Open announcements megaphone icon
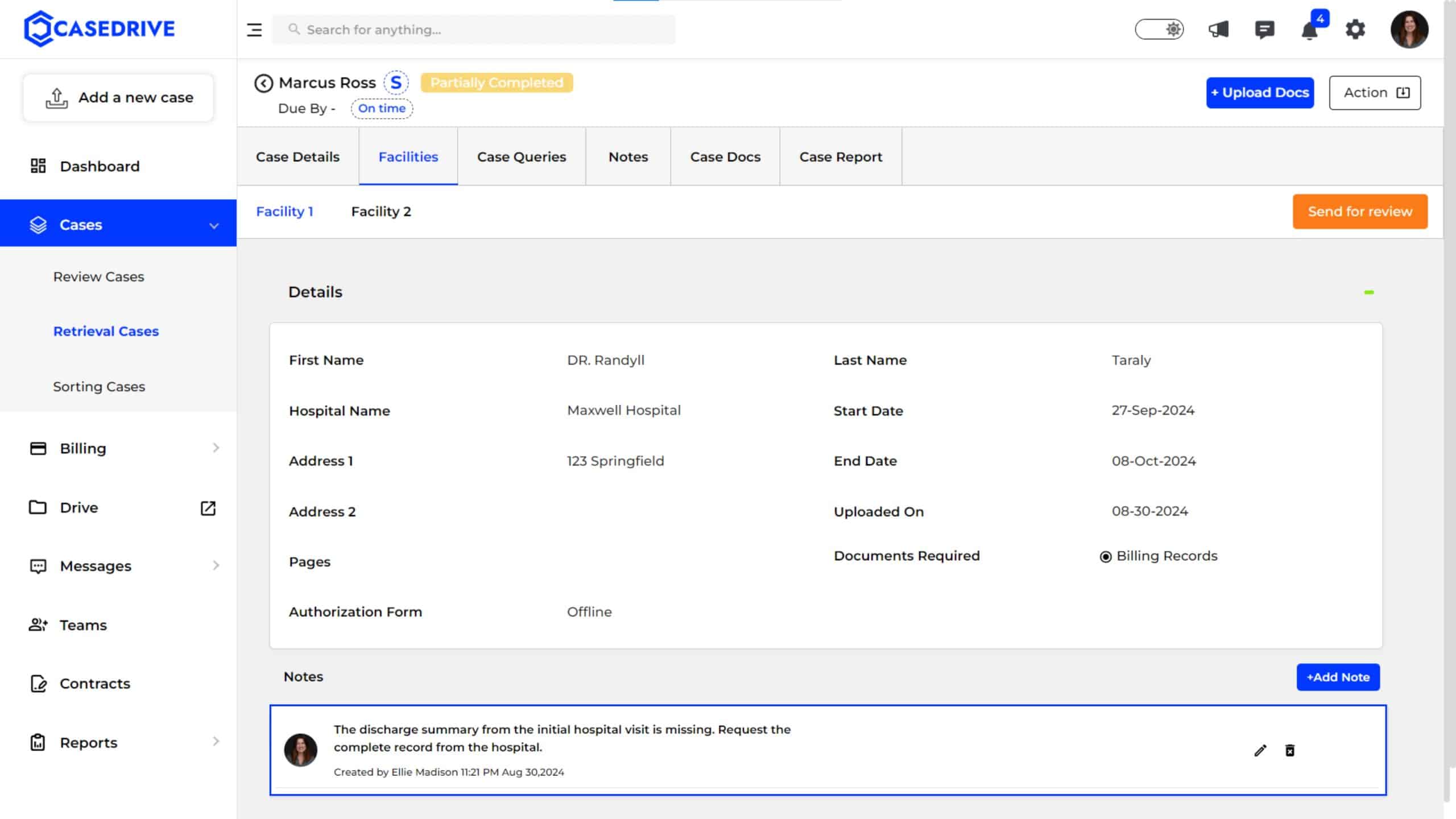This screenshot has height=819, width=1456. pyautogui.click(x=1218, y=29)
